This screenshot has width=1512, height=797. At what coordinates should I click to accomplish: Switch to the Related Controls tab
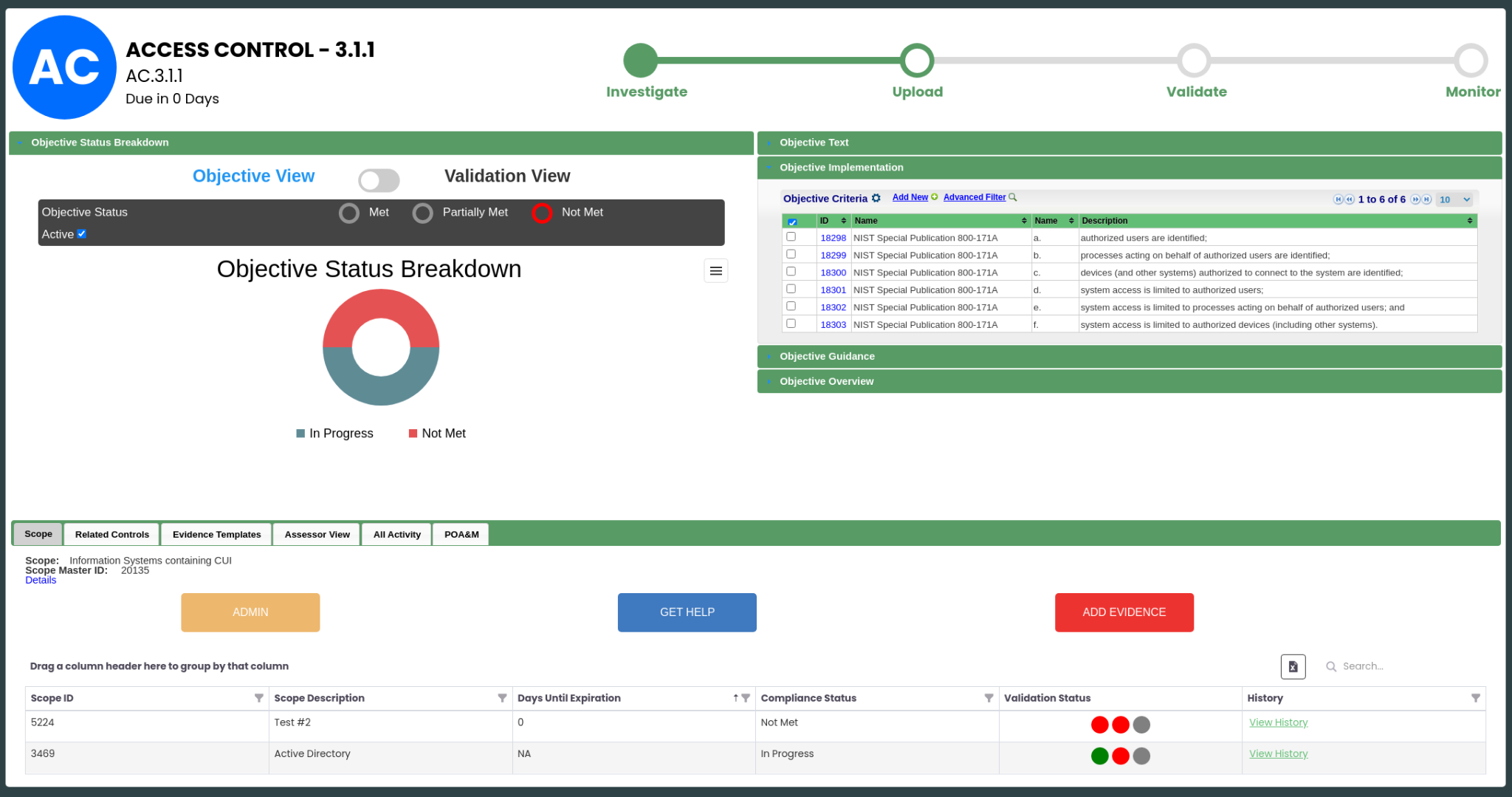click(x=111, y=533)
